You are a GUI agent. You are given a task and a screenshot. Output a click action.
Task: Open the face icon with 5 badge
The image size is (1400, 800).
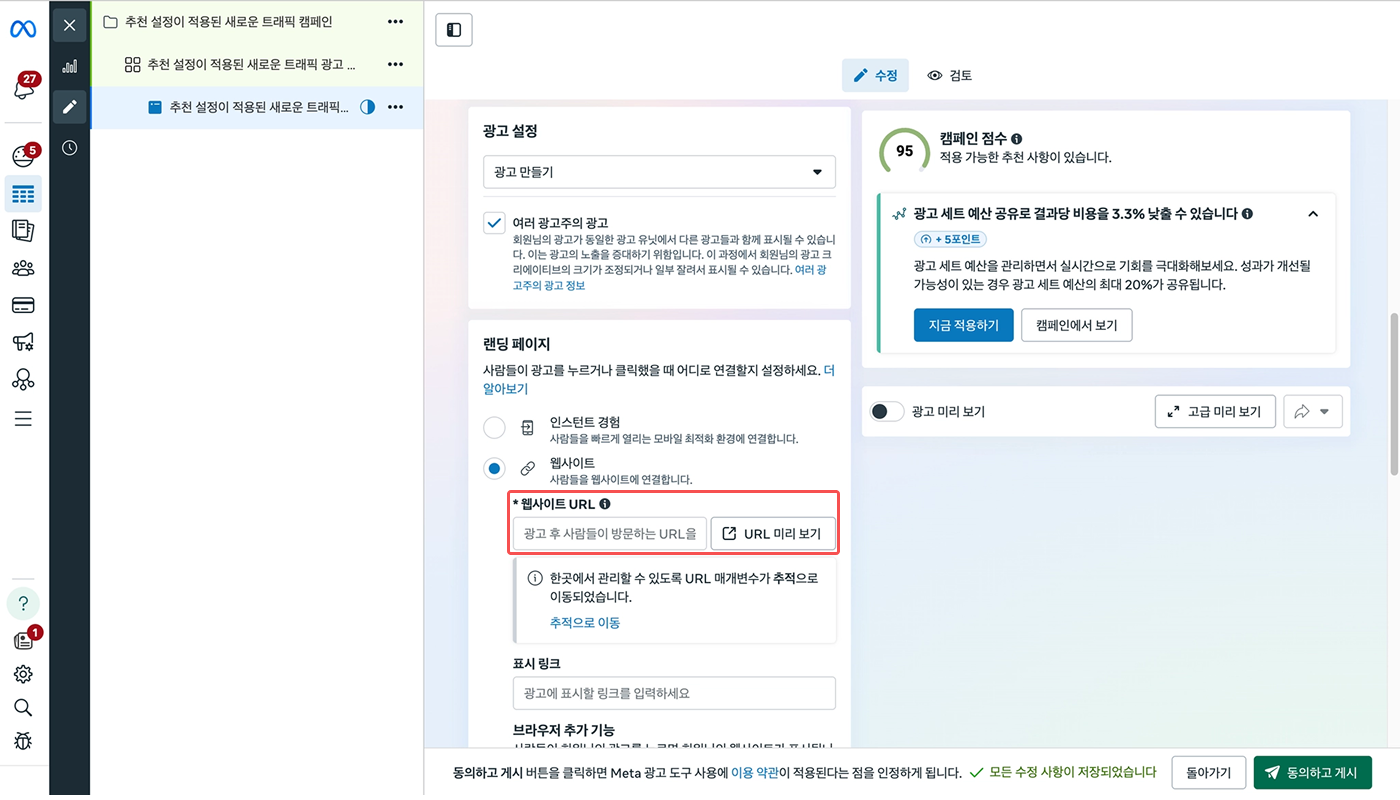click(23, 156)
